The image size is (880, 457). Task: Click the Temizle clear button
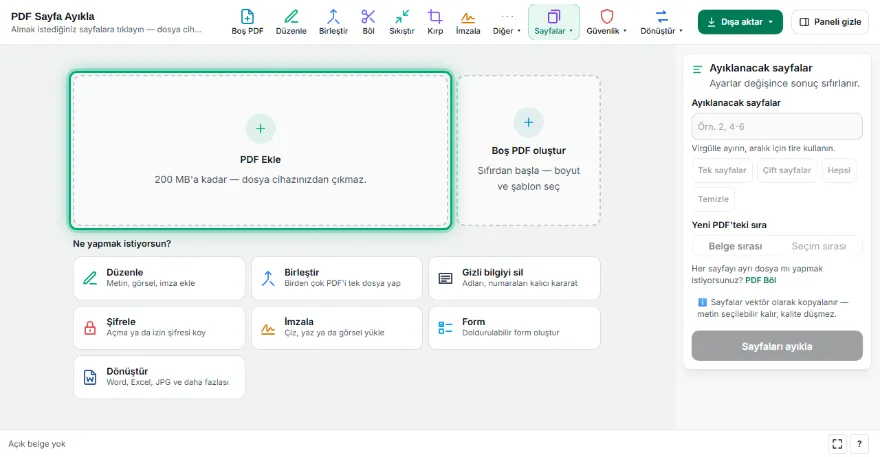pos(713,199)
